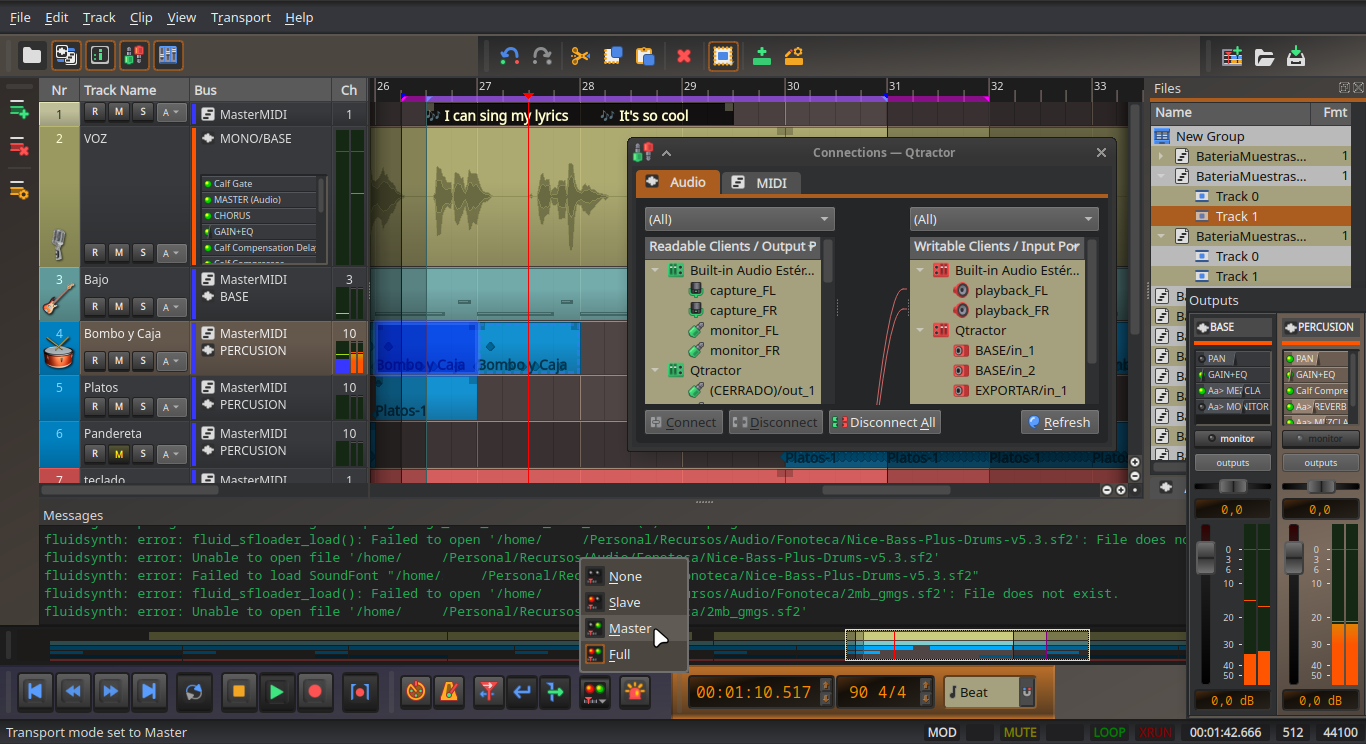
Task: Click the Open session folder icon in toolbar
Action: 32,56
